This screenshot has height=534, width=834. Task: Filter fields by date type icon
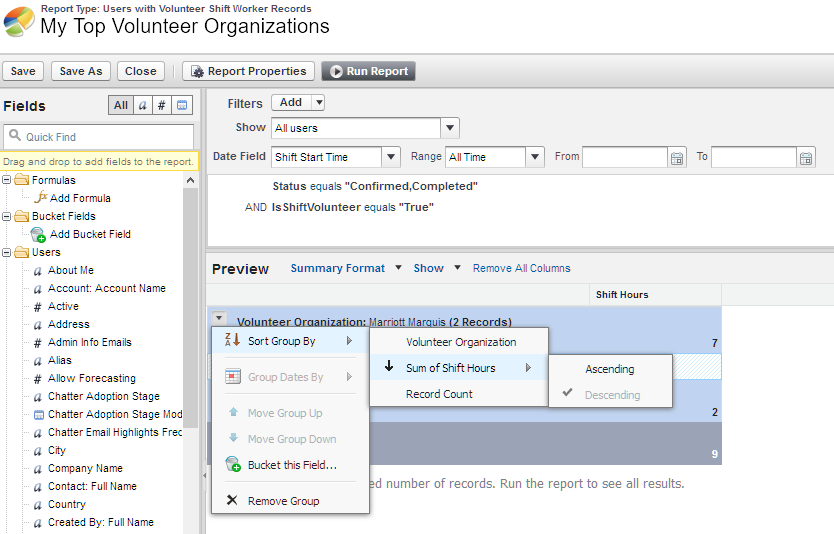click(182, 105)
